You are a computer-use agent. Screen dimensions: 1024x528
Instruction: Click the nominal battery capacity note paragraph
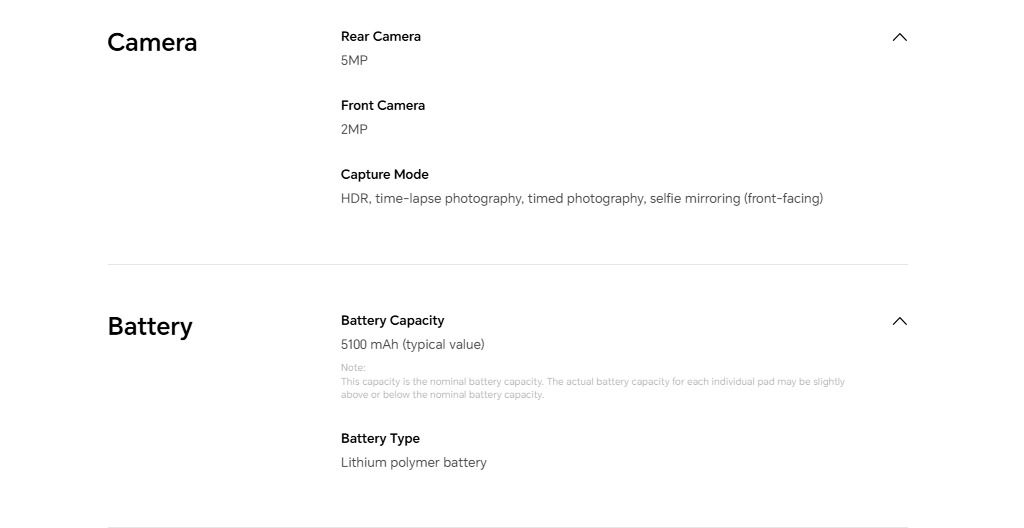click(x=593, y=388)
